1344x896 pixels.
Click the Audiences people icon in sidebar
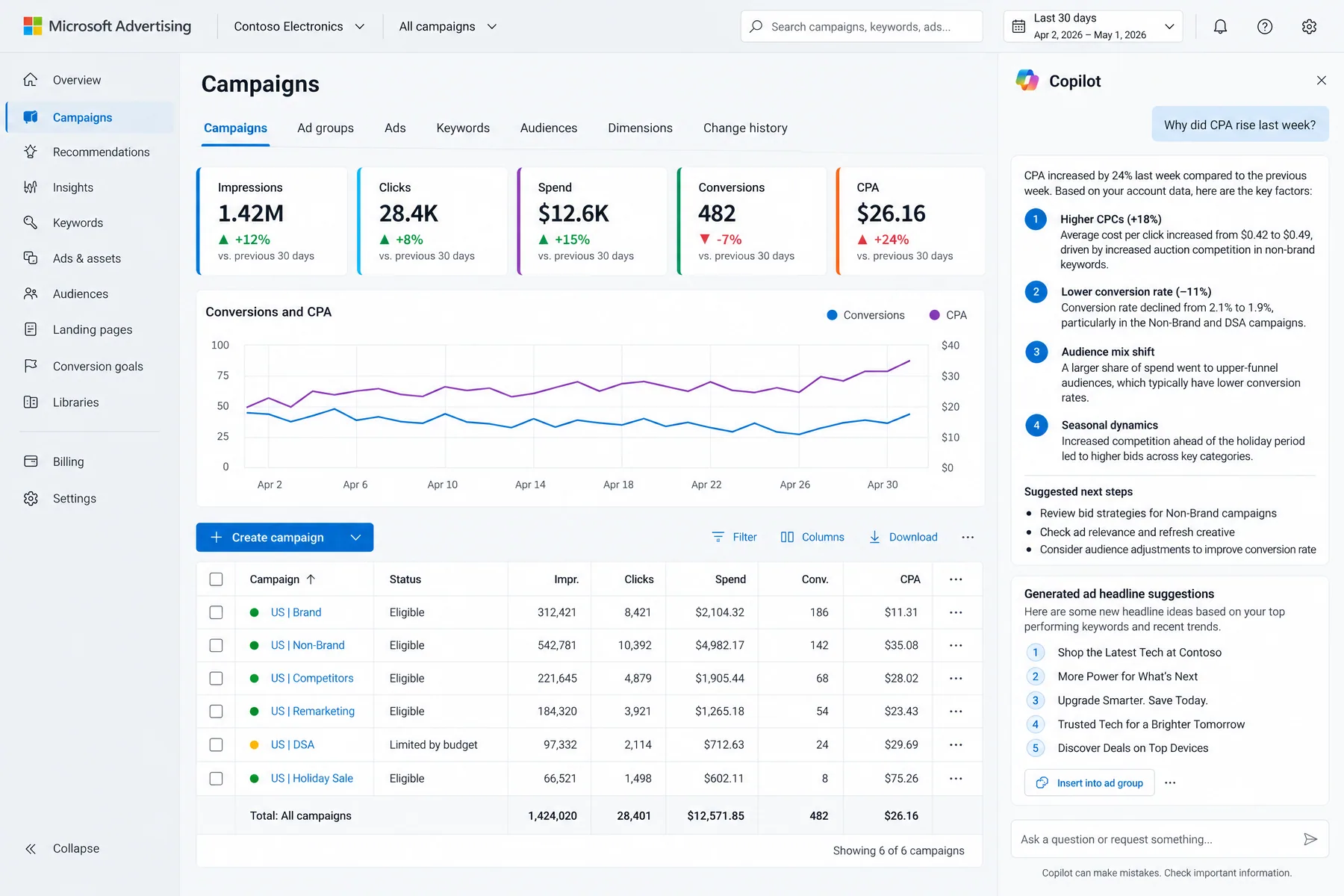[x=31, y=294]
